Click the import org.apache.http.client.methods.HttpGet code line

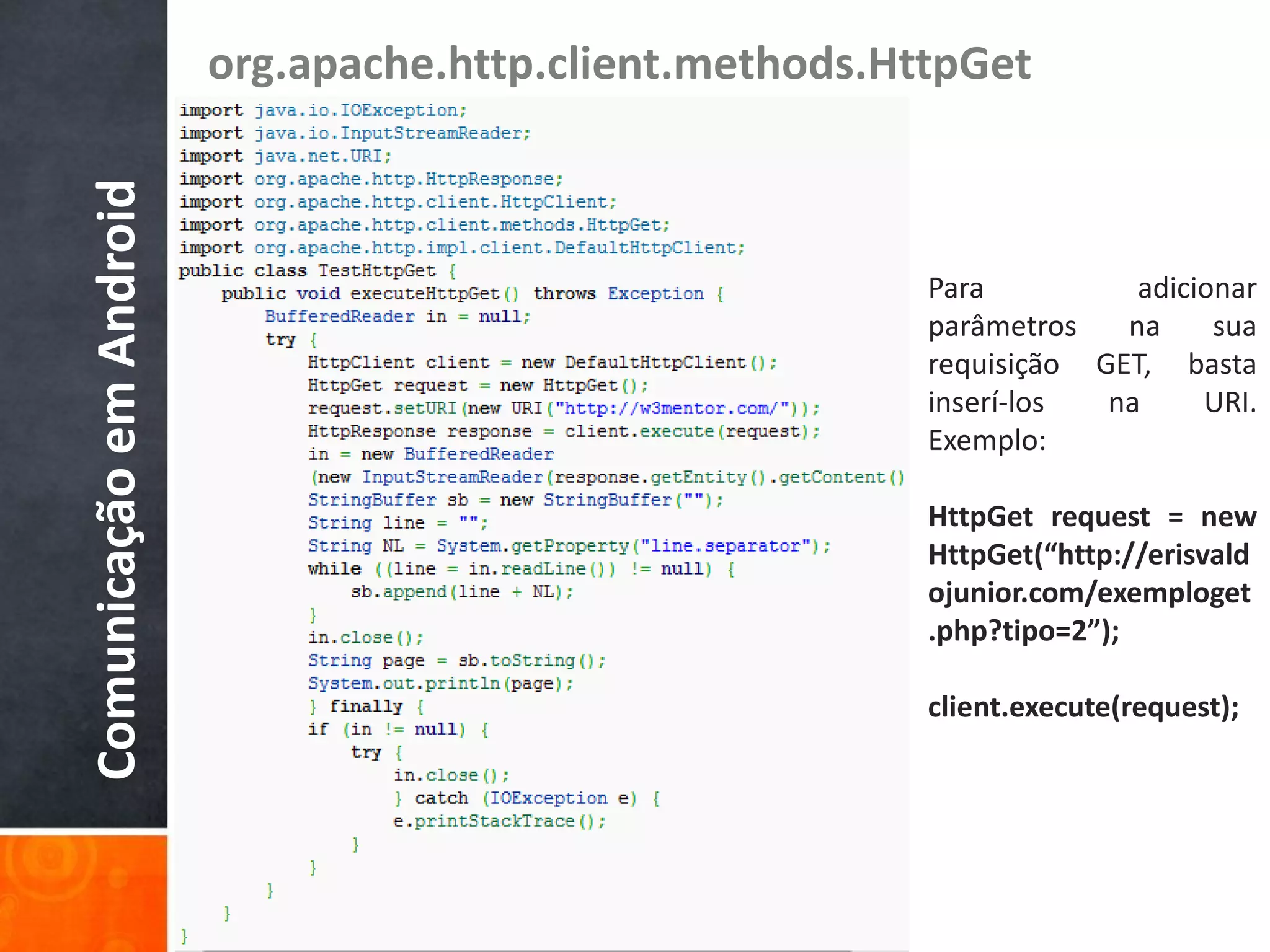coord(425,225)
